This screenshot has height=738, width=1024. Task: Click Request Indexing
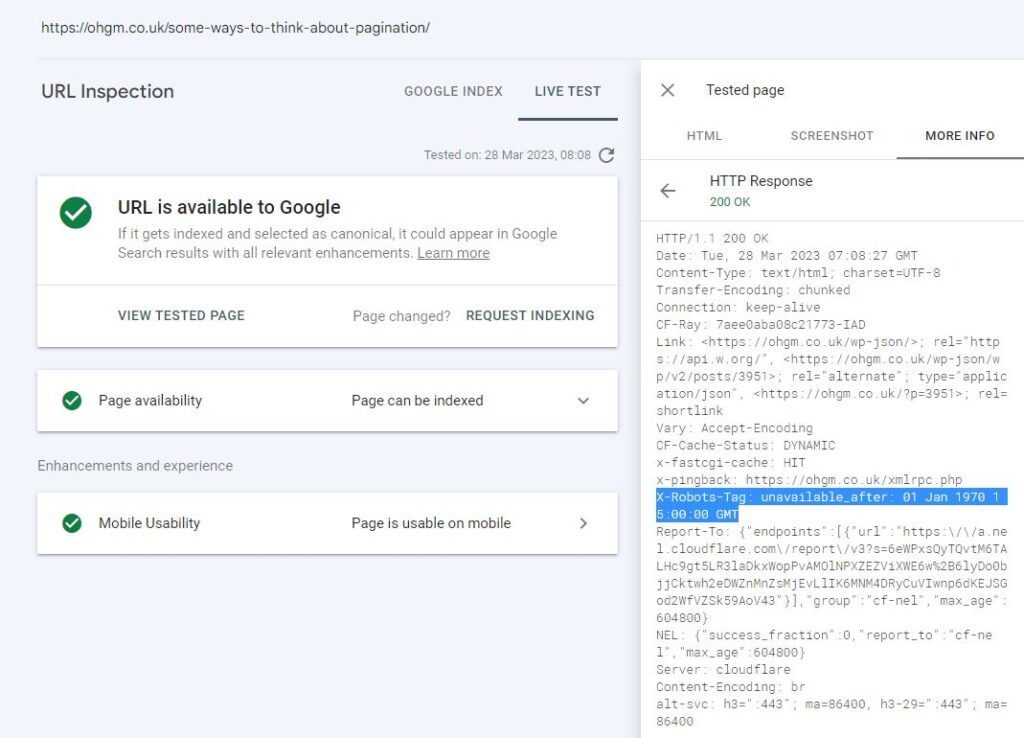click(530, 315)
